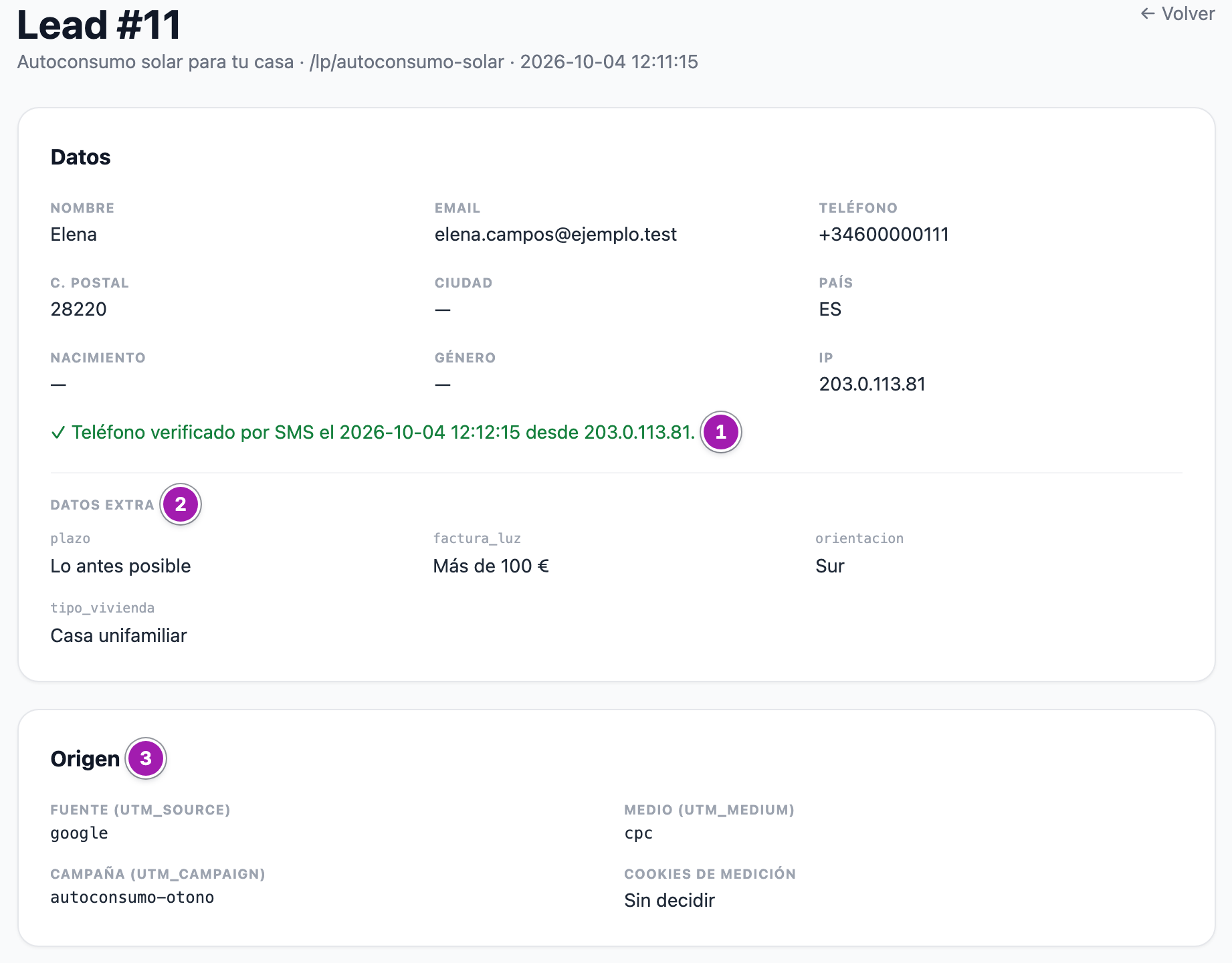The width and height of the screenshot is (1232, 963).
Task: Click the FUENTE (UTM_SOURCE) label
Action: pos(140,810)
